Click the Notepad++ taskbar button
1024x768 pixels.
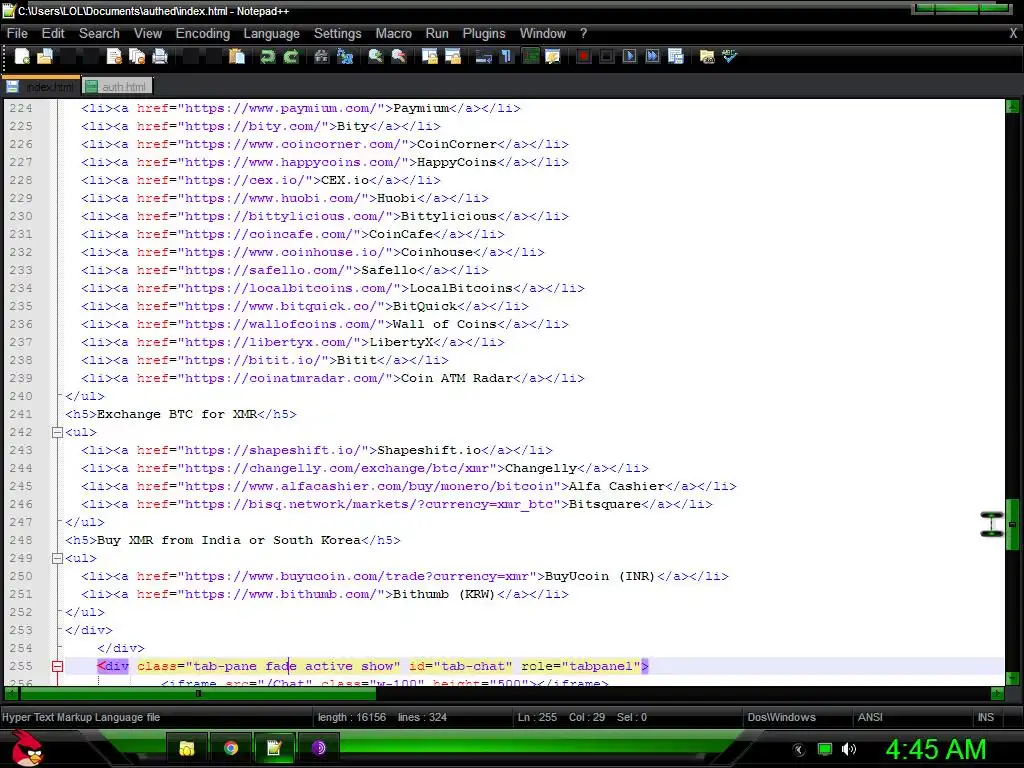click(x=274, y=748)
